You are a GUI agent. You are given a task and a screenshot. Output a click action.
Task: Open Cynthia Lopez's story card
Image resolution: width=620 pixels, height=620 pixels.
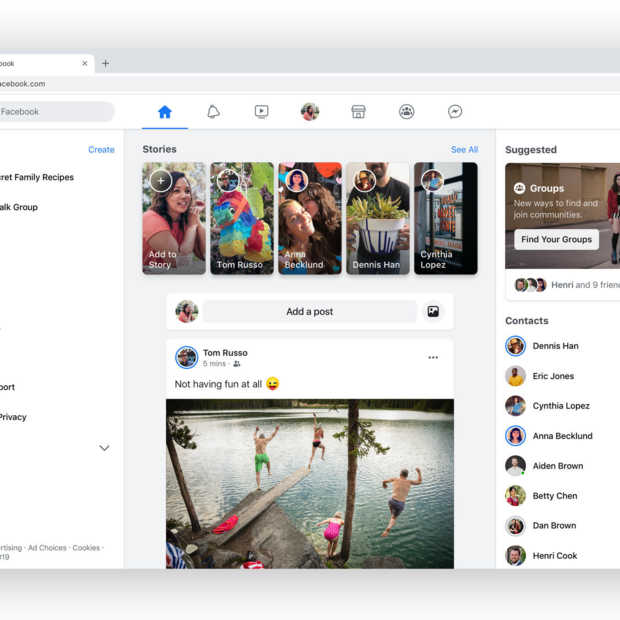(x=446, y=218)
